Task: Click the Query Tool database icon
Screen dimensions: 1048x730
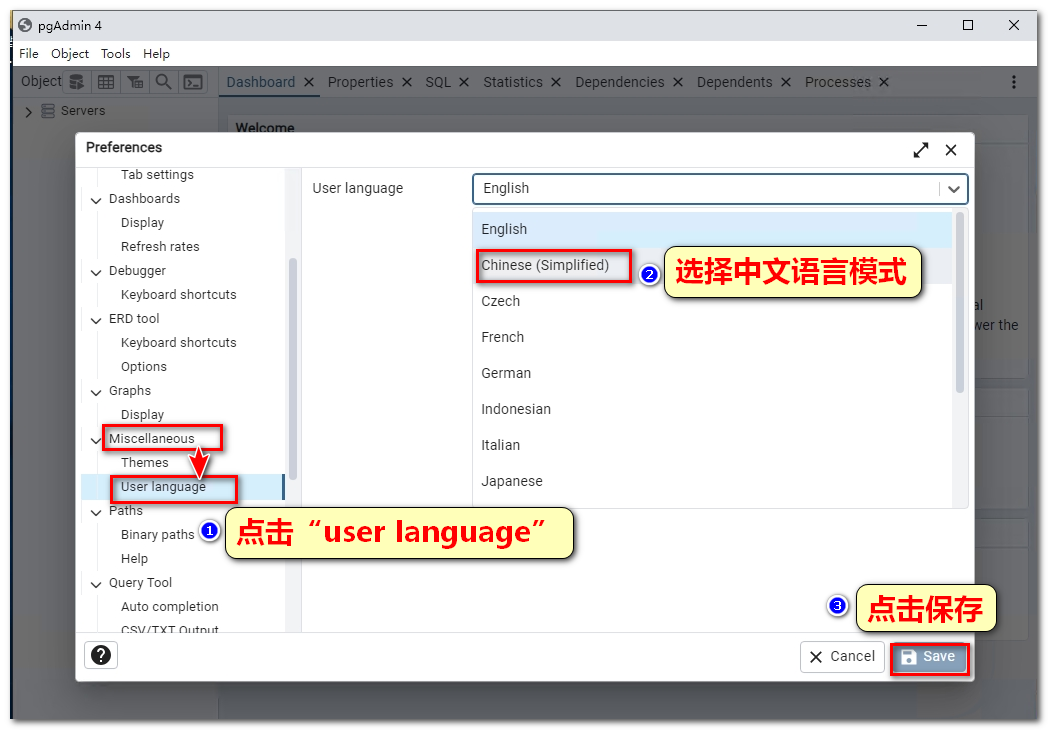Action: (x=76, y=82)
